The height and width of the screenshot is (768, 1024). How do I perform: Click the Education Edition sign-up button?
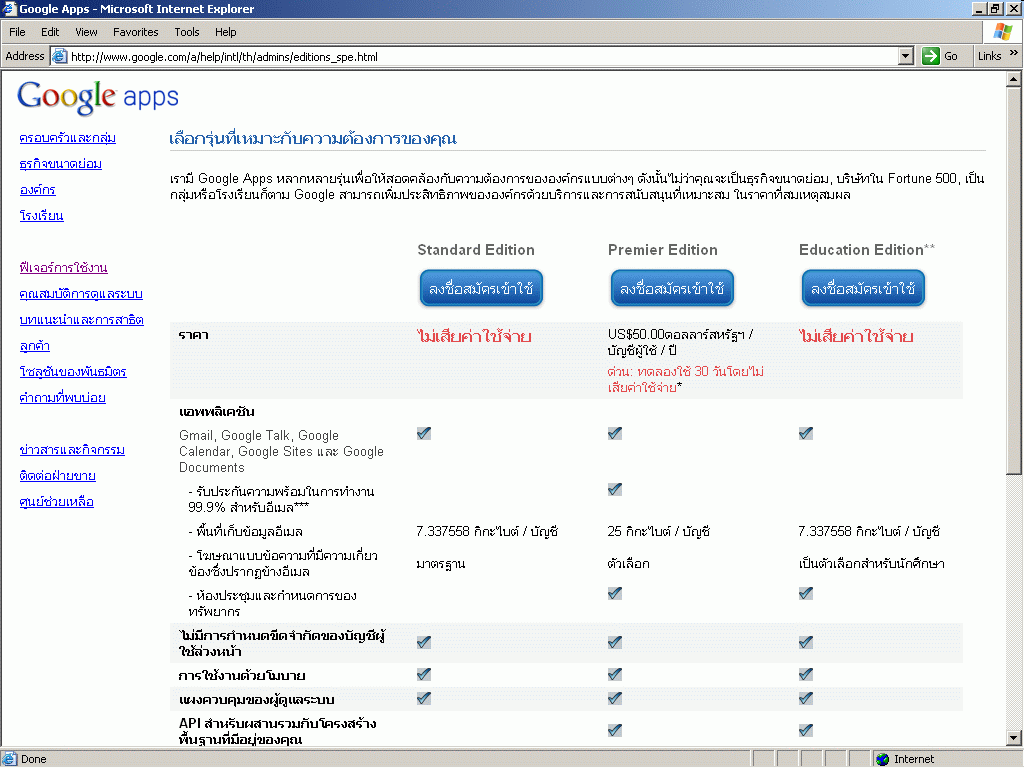pos(862,289)
